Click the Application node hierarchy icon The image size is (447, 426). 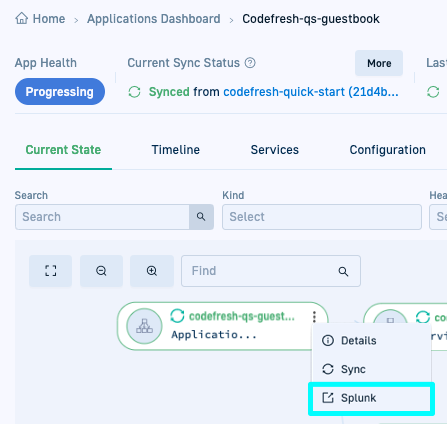click(x=144, y=326)
